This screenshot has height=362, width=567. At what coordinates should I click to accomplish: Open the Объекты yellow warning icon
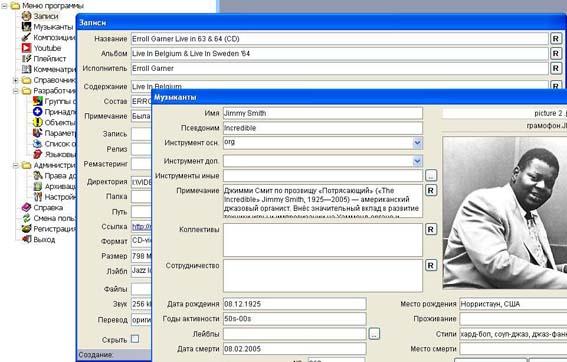point(38,122)
